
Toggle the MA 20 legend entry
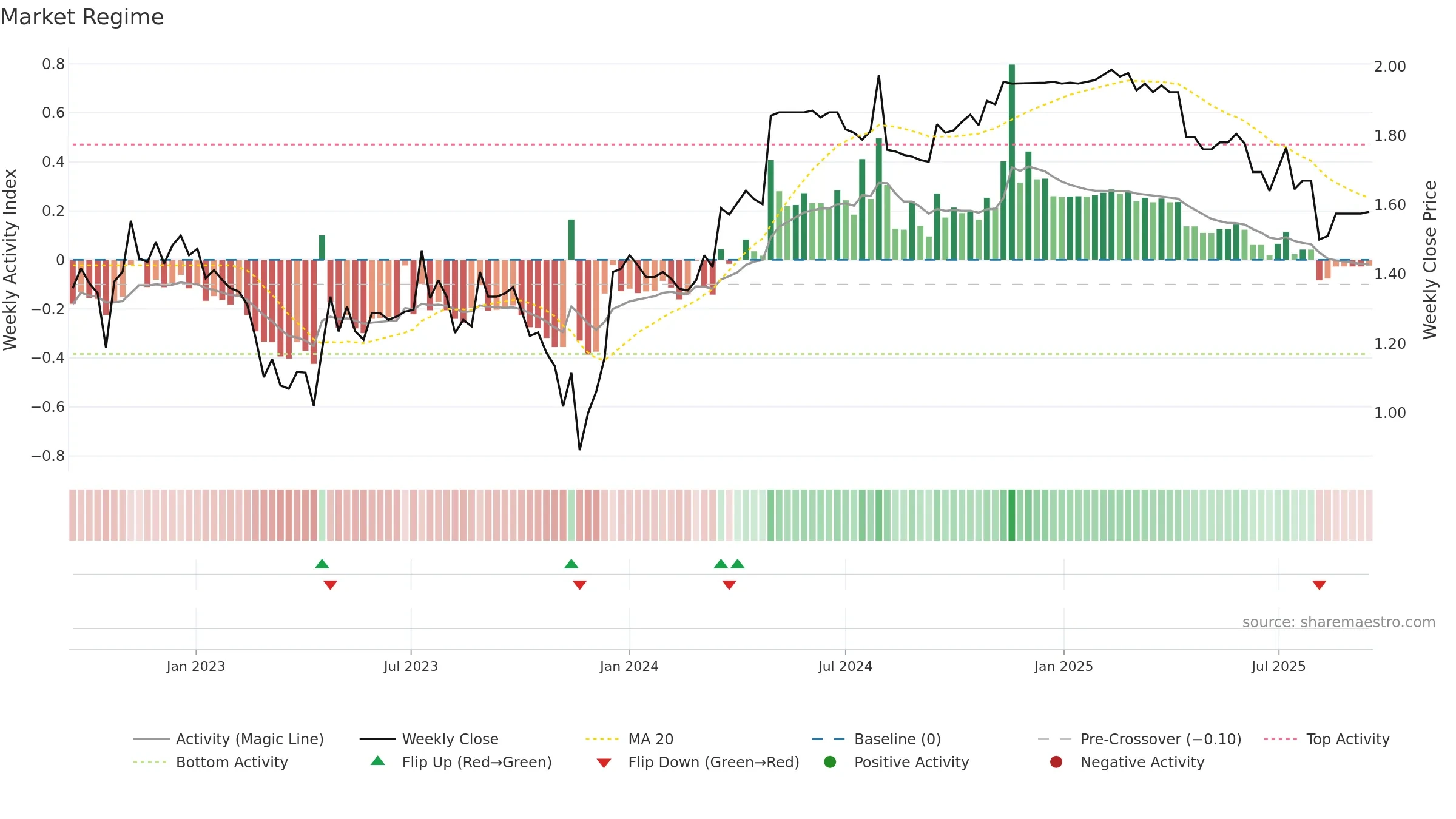point(629,739)
